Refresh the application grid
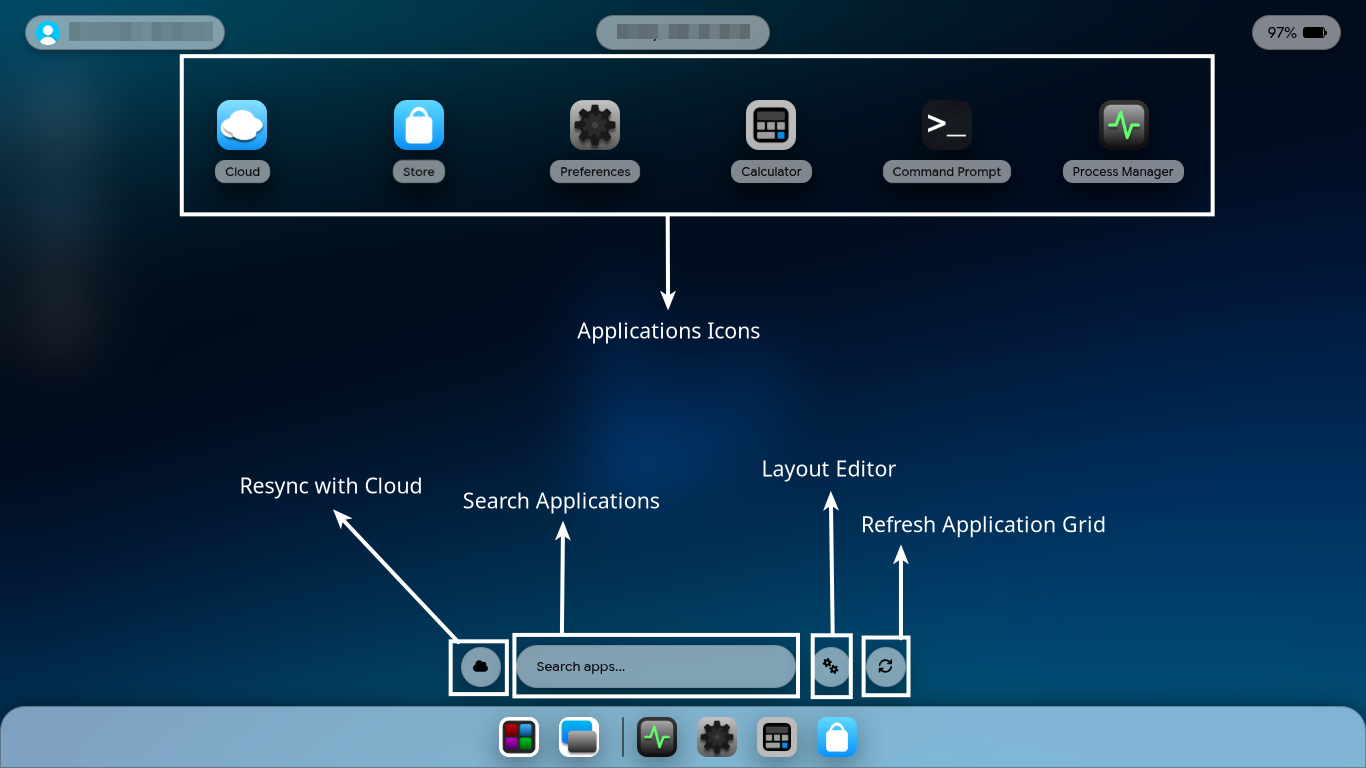Viewport: 1366px width, 768px height. point(885,666)
